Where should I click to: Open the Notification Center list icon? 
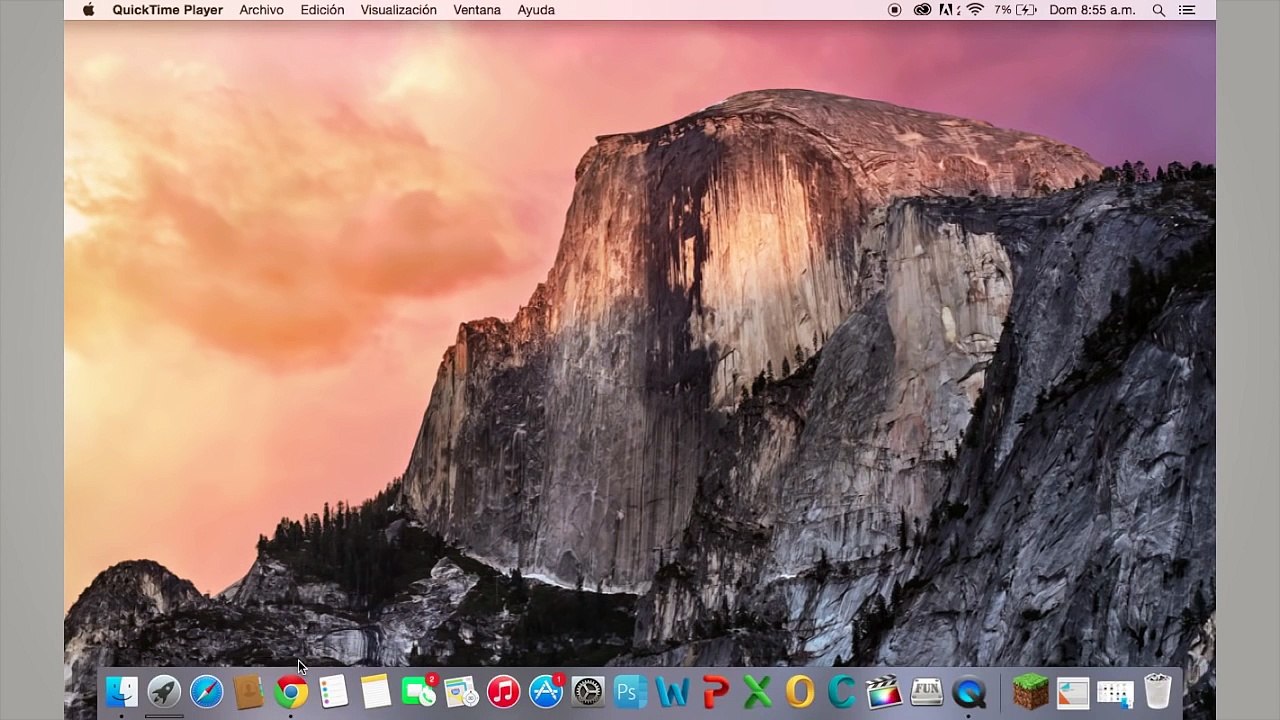point(1188,10)
